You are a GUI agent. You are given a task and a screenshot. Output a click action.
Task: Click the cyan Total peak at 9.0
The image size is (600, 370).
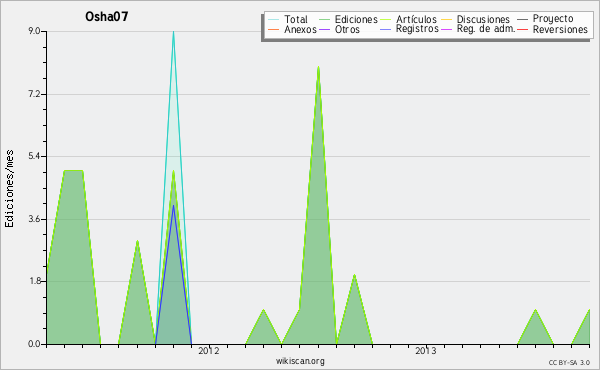[x=173, y=32]
